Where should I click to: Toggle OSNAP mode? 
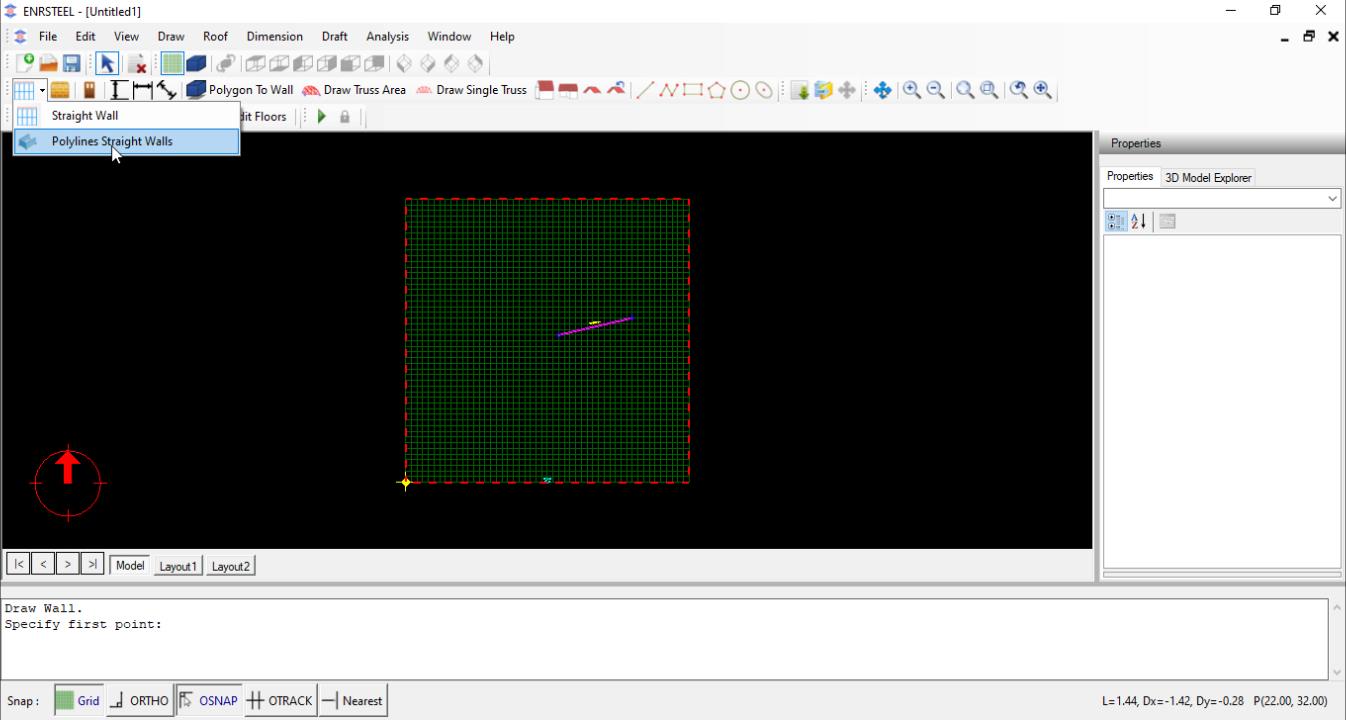208,701
